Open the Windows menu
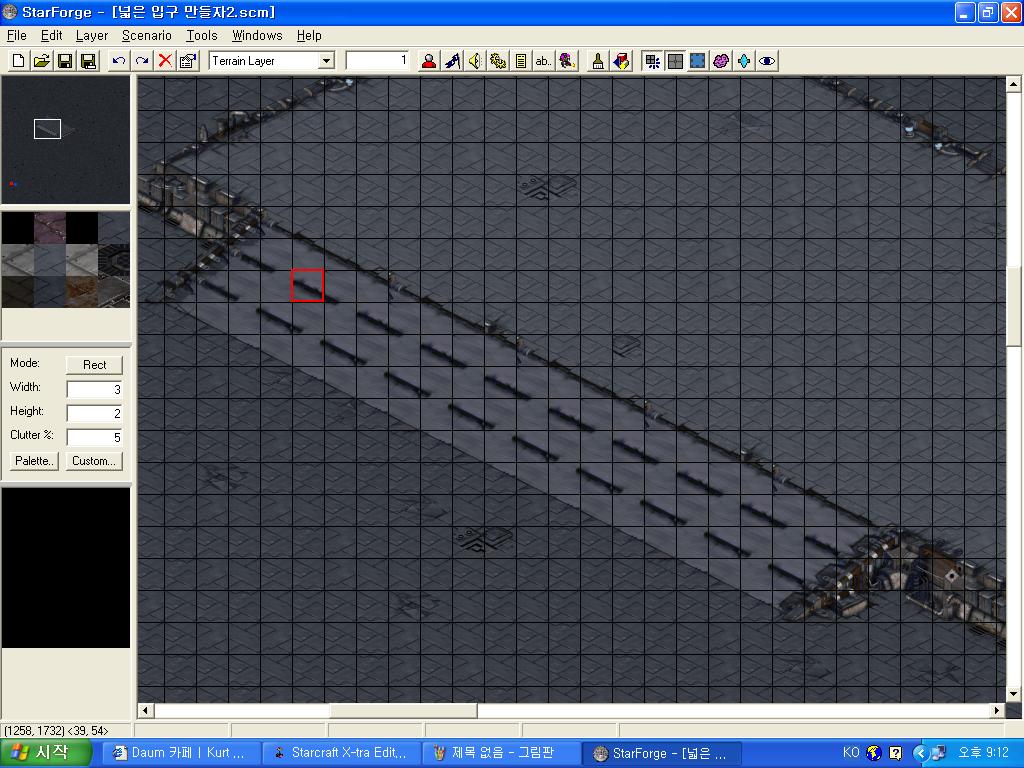The height and width of the screenshot is (768, 1024). click(x=257, y=35)
